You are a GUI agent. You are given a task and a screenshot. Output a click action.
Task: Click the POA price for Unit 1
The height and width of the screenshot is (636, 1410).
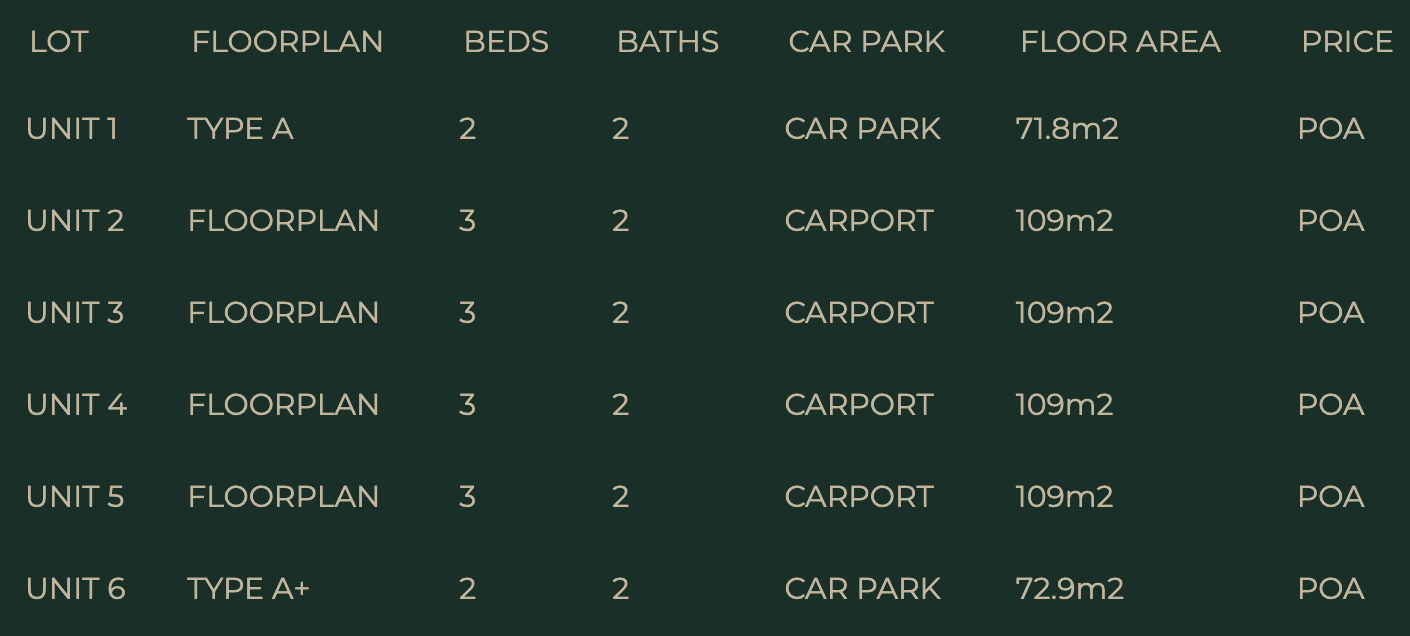click(1330, 129)
